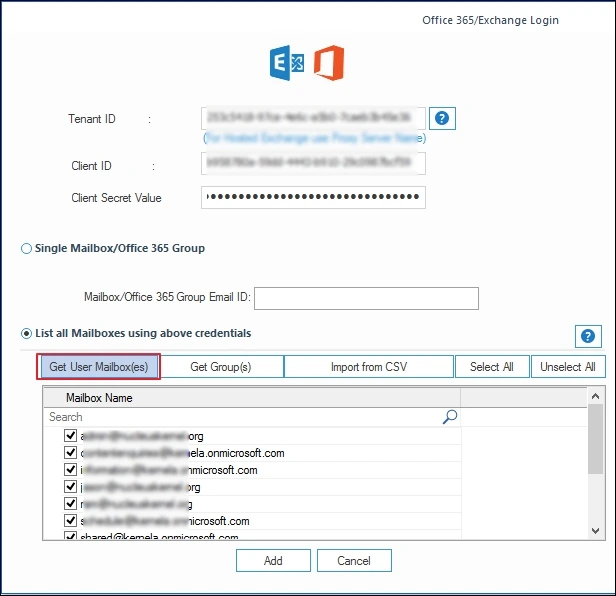Click the Mailbox Name column header
The image size is (616, 596).
251,398
